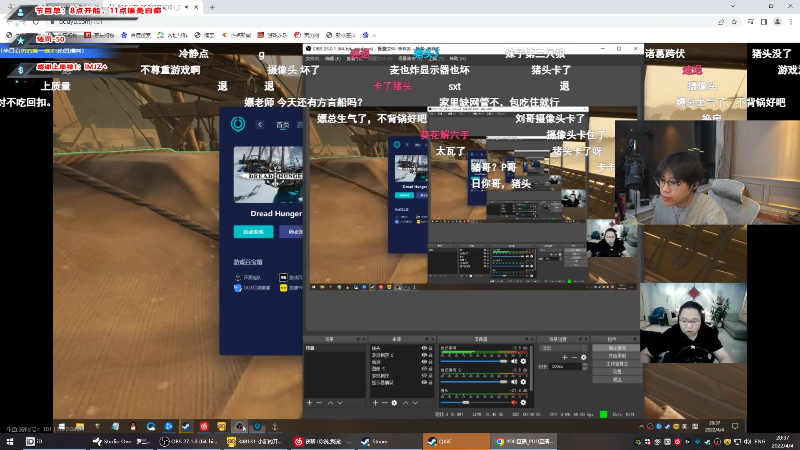Open the QQ penguin icon in captured taskbar

coord(133,427)
